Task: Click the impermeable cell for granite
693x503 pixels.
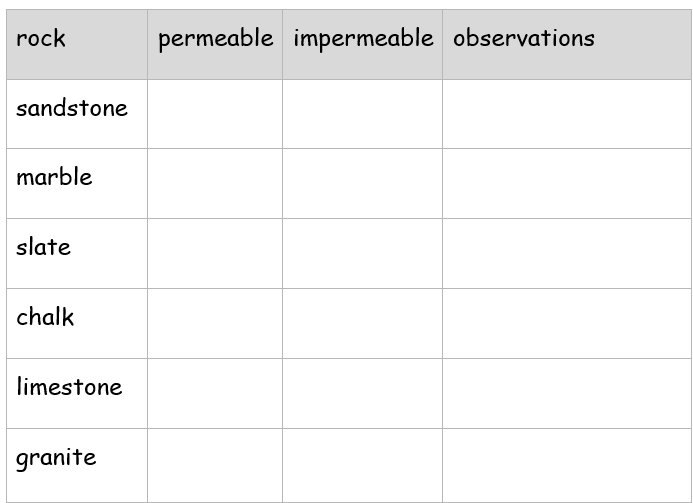Action: [x=362, y=465]
